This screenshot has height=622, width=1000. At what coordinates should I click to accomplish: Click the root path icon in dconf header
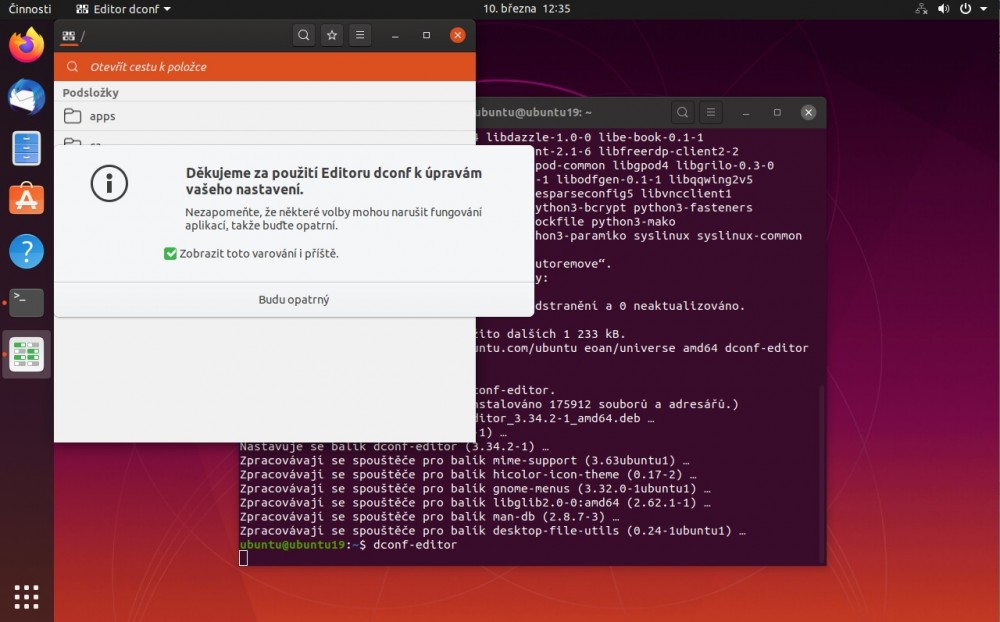[x=68, y=36]
